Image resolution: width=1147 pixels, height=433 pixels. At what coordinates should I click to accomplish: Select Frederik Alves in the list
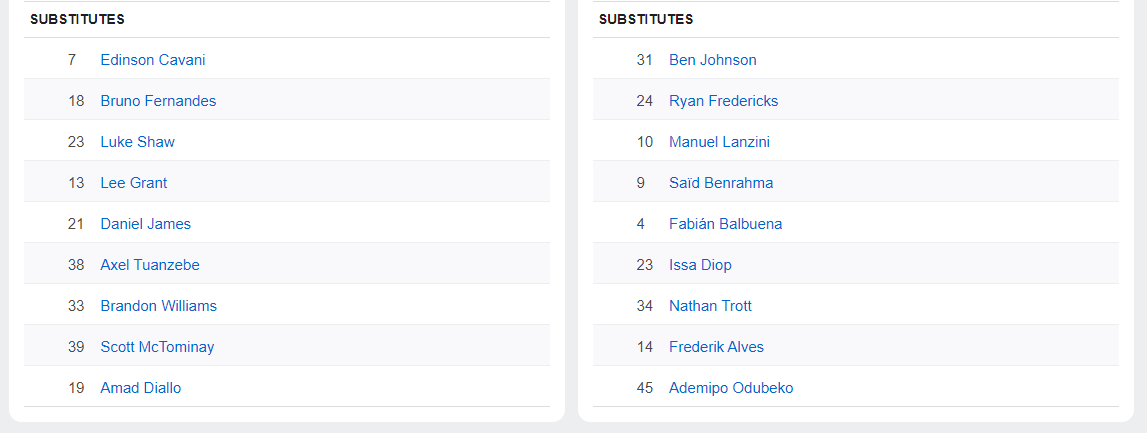716,347
